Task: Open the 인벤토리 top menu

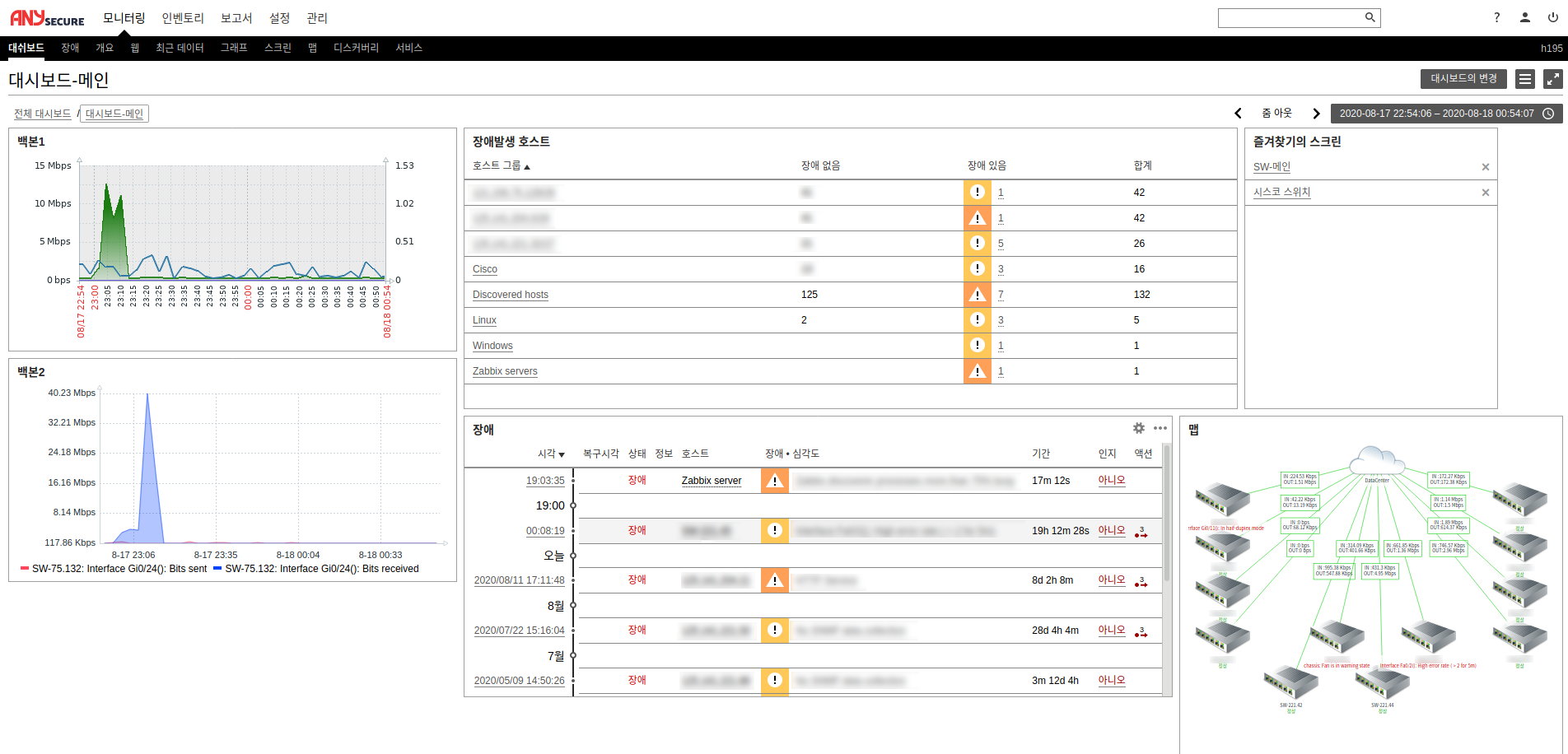Action: 183,18
